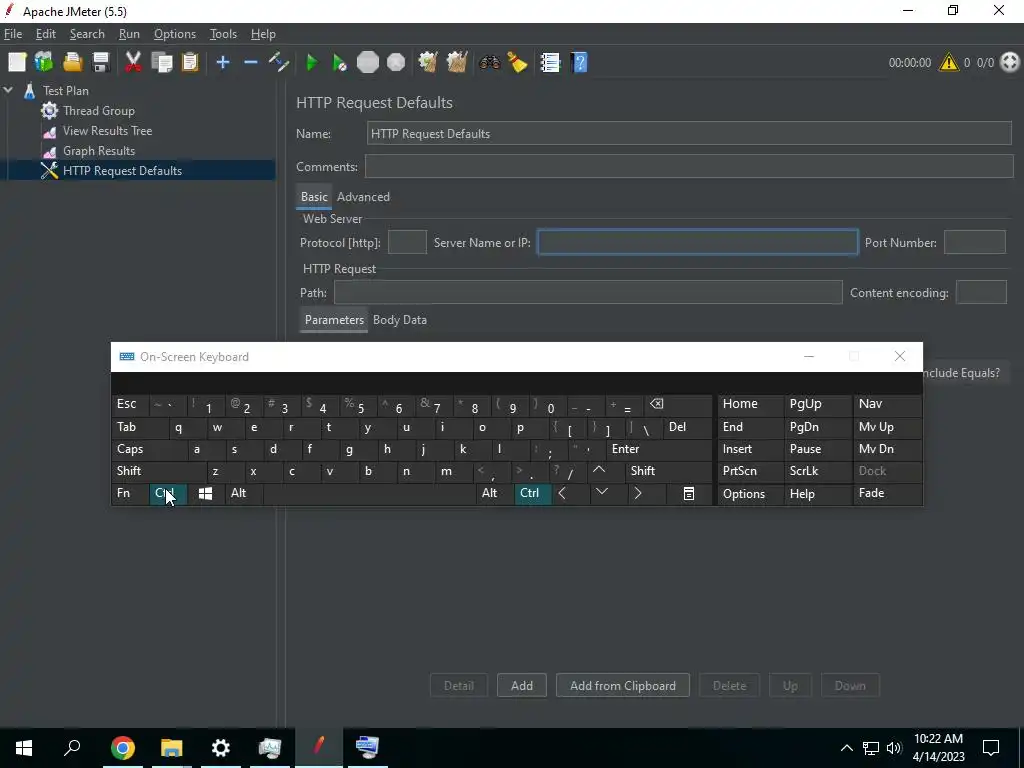Click the Options key on On-Screen Keyboard
1024x768 pixels.
pos(750,494)
